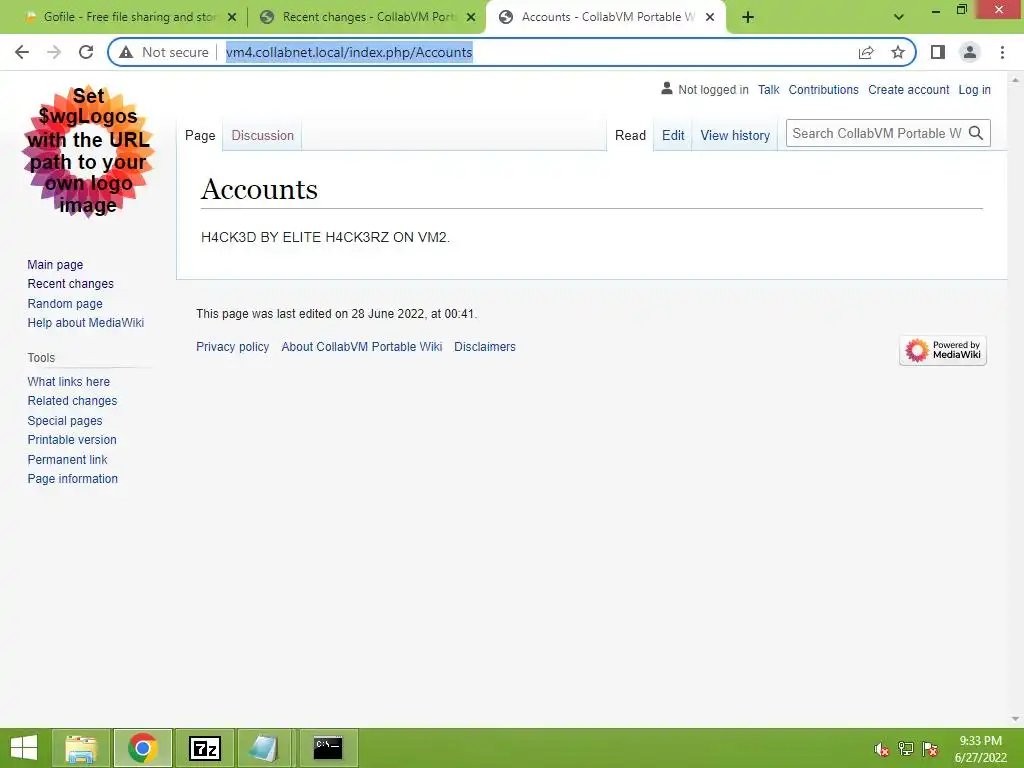This screenshot has height=768, width=1024.
Task: Open the Disclaimers link
Action: coord(485,347)
